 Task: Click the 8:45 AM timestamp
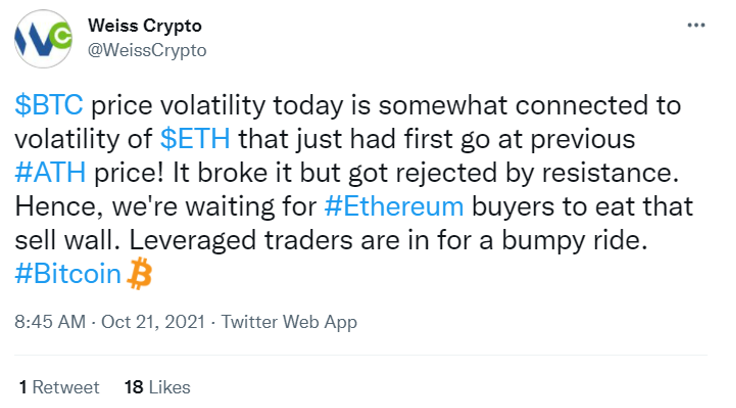point(50,322)
